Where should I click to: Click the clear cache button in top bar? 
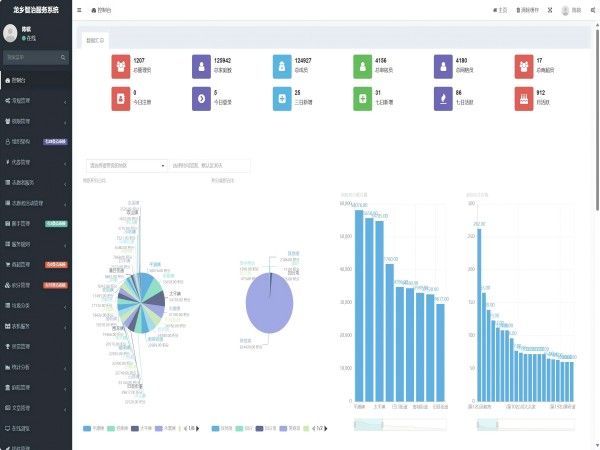[528, 10]
